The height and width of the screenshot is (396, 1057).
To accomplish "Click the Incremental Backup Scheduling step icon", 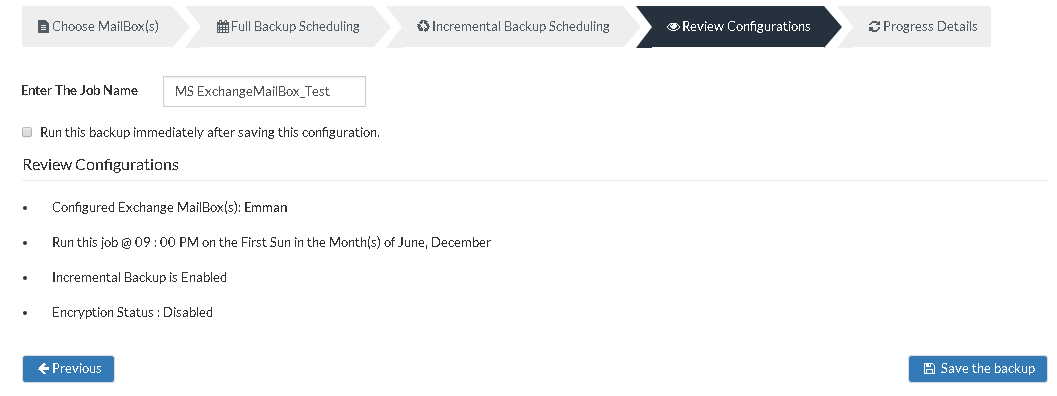I will tap(423, 26).
